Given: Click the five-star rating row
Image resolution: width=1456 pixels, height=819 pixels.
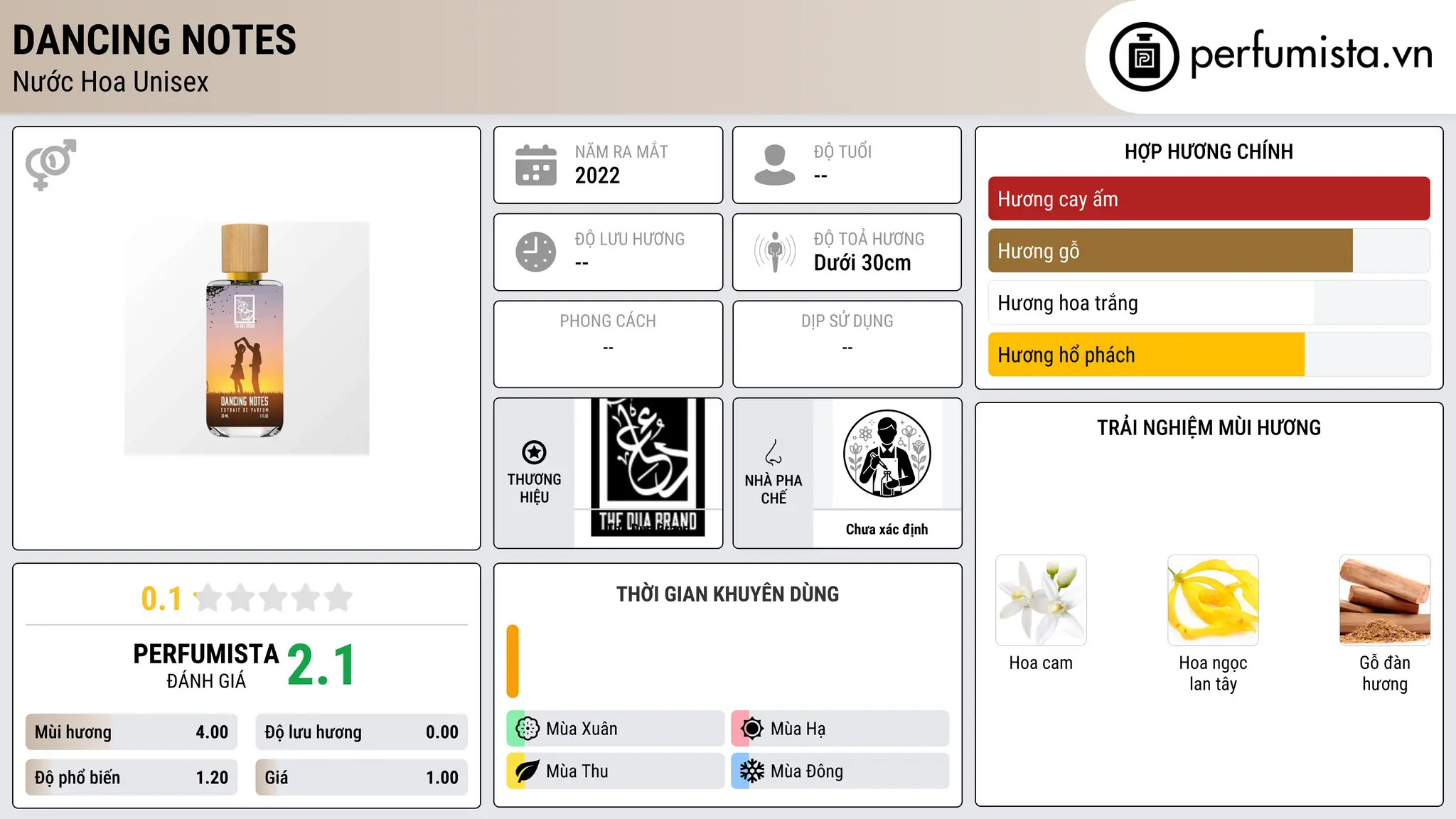Looking at the screenshot, I should (274, 598).
